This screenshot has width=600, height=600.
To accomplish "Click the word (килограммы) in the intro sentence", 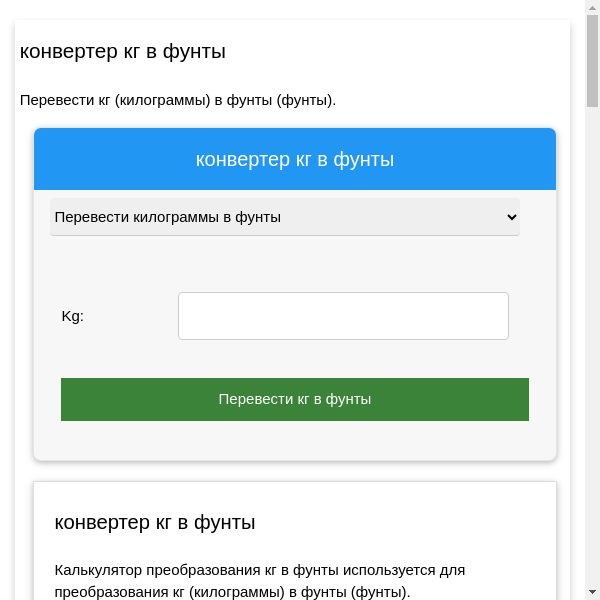I will coord(162,100).
